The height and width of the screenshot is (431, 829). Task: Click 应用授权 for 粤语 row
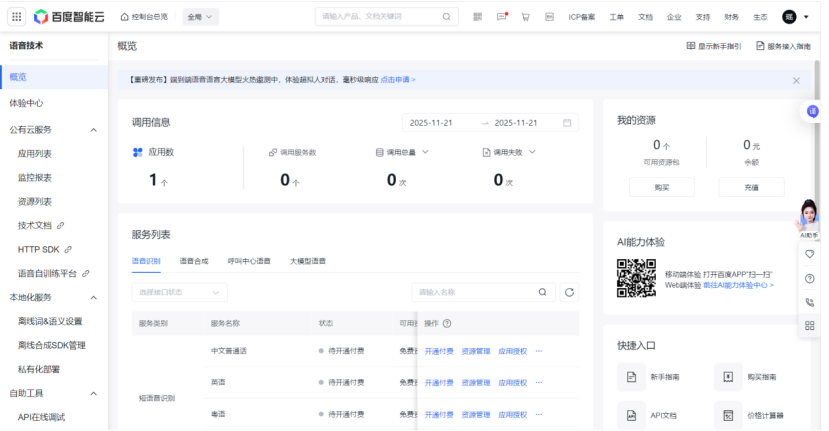pyautogui.click(x=512, y=415)
